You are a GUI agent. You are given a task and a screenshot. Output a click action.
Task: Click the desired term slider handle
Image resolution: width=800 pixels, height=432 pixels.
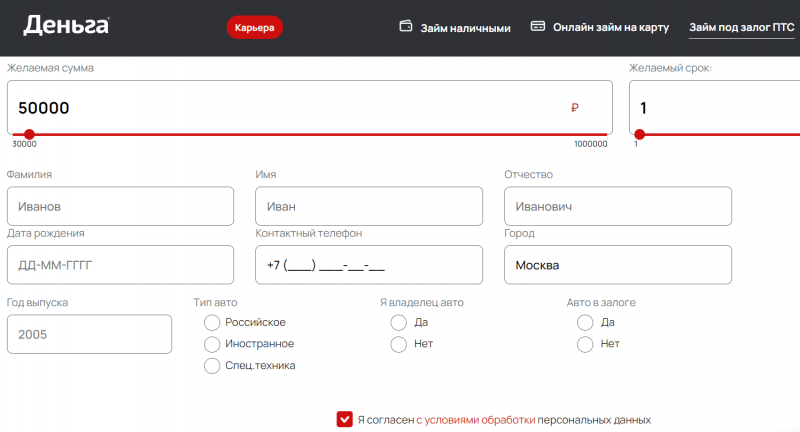pos(640,134)
